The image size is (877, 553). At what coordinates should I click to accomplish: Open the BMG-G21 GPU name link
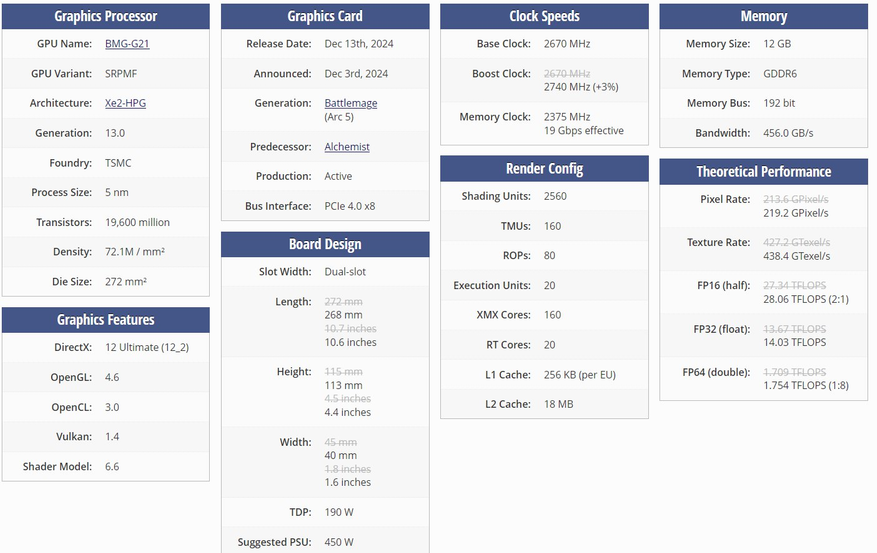coord(127,44)
